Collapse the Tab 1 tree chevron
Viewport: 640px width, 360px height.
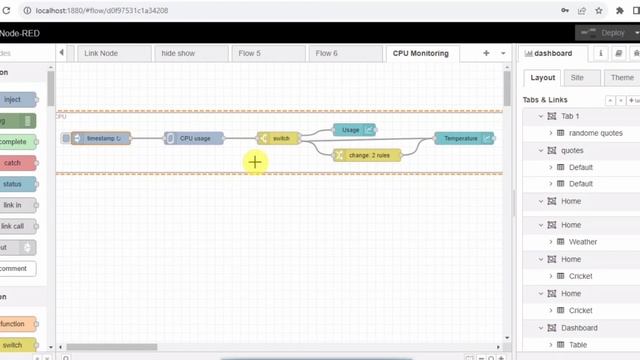[540, 116]
